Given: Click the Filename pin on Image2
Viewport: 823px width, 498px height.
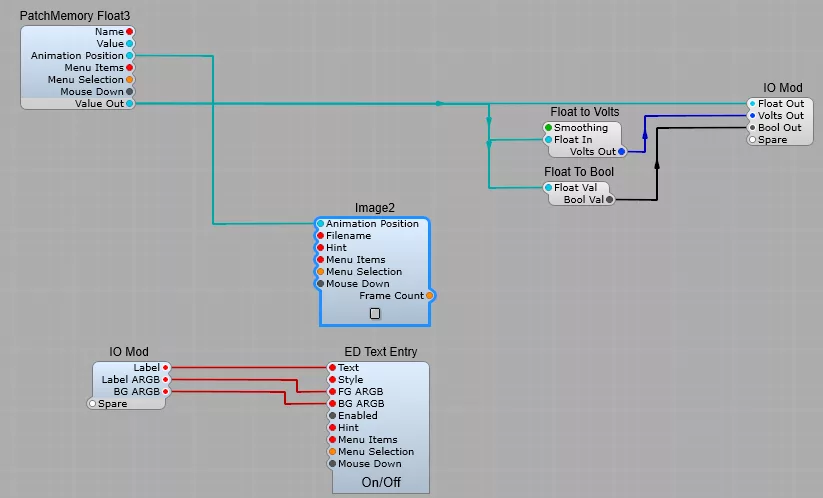Looking at the screenshot, I should pos(320,236).
